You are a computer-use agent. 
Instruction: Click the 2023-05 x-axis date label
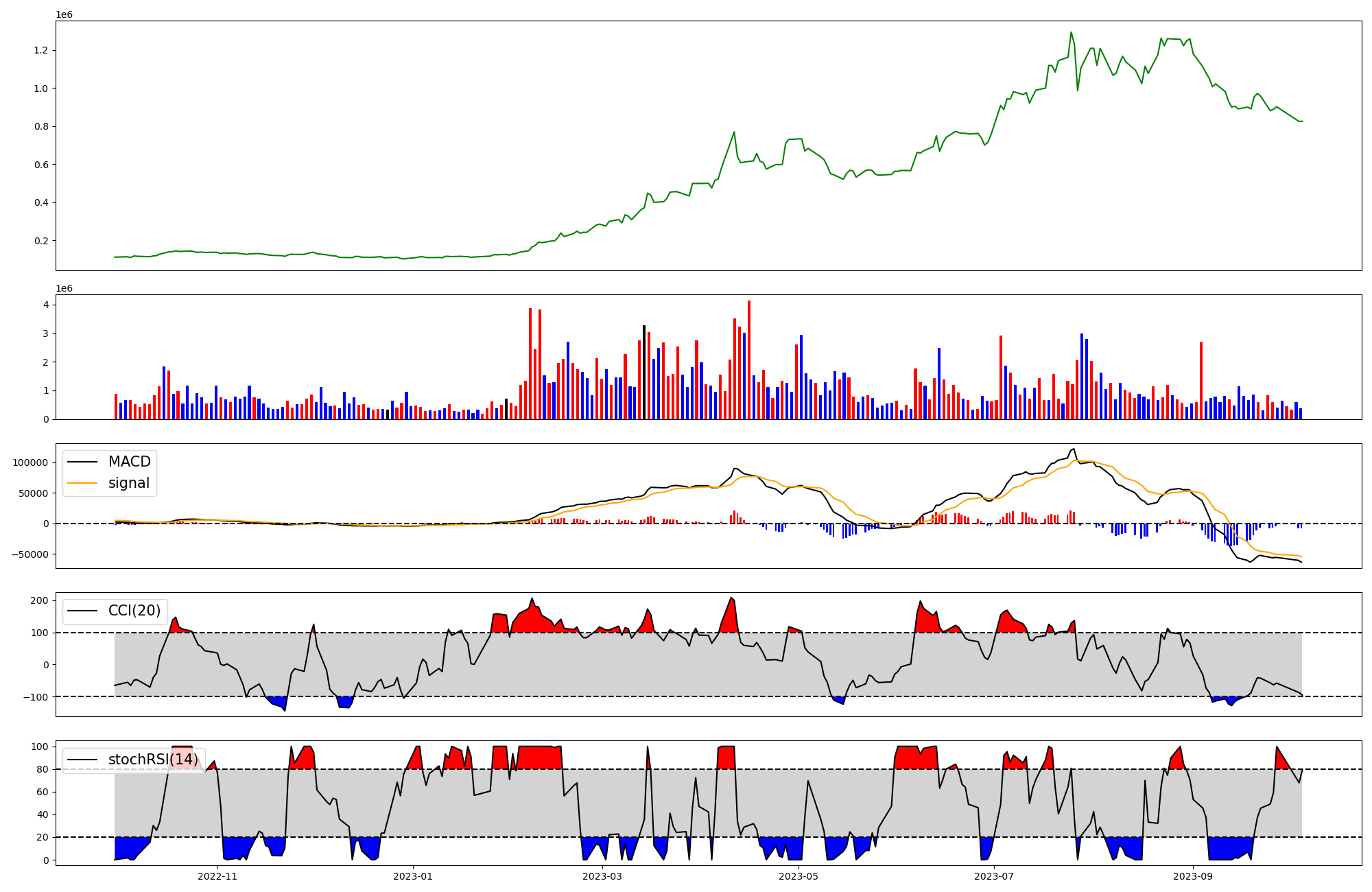pos(799,876)
